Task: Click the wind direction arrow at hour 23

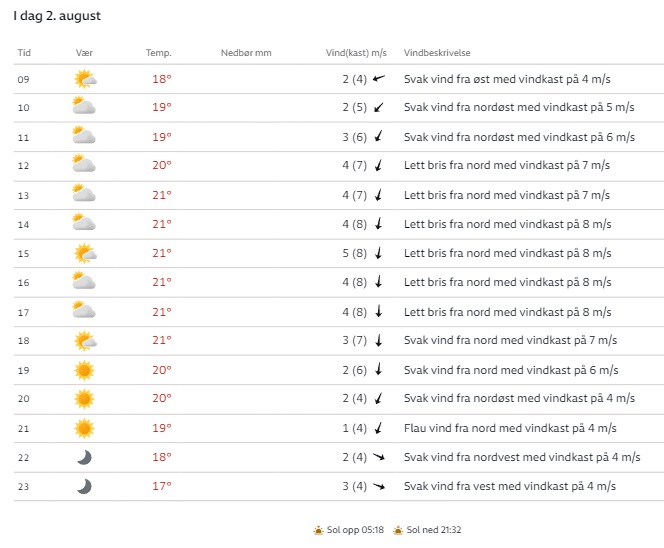Action: click(378, 486)
